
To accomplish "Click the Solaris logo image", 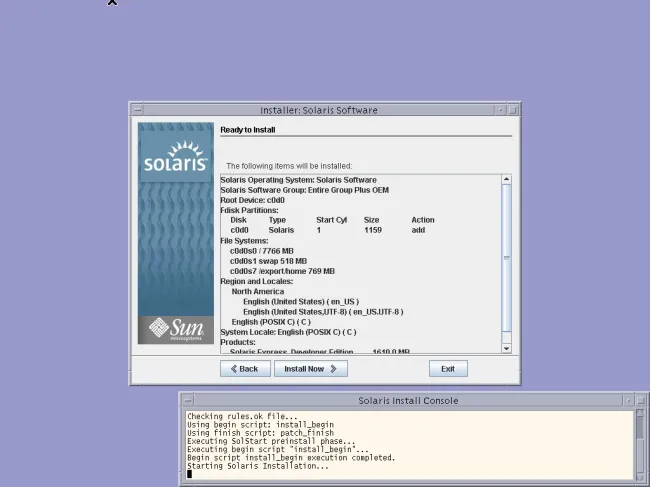I will tap(176, 158).
